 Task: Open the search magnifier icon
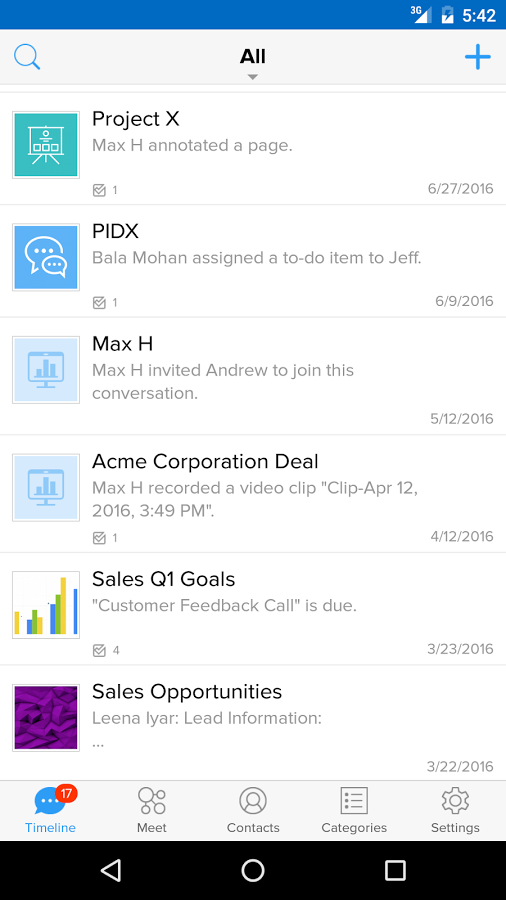pos(27,57)
